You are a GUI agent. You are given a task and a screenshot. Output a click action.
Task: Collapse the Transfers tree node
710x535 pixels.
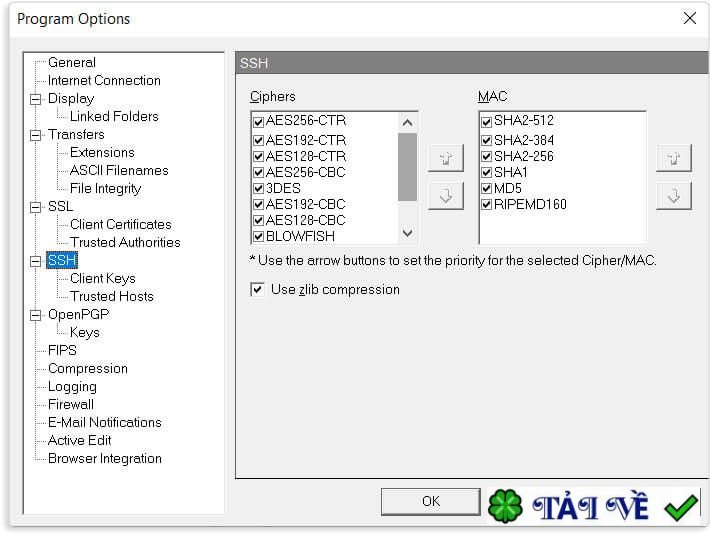pos(35,135)
